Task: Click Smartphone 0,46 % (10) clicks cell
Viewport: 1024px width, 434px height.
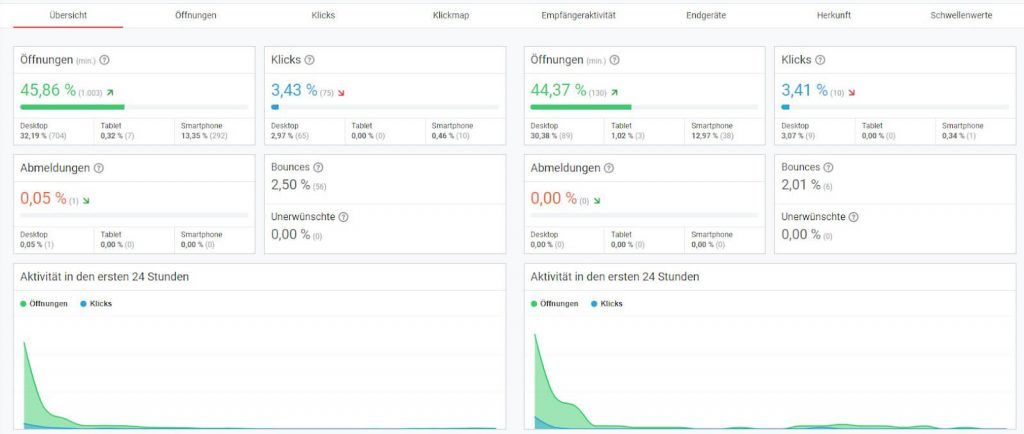Action: (x=465, y=131)
